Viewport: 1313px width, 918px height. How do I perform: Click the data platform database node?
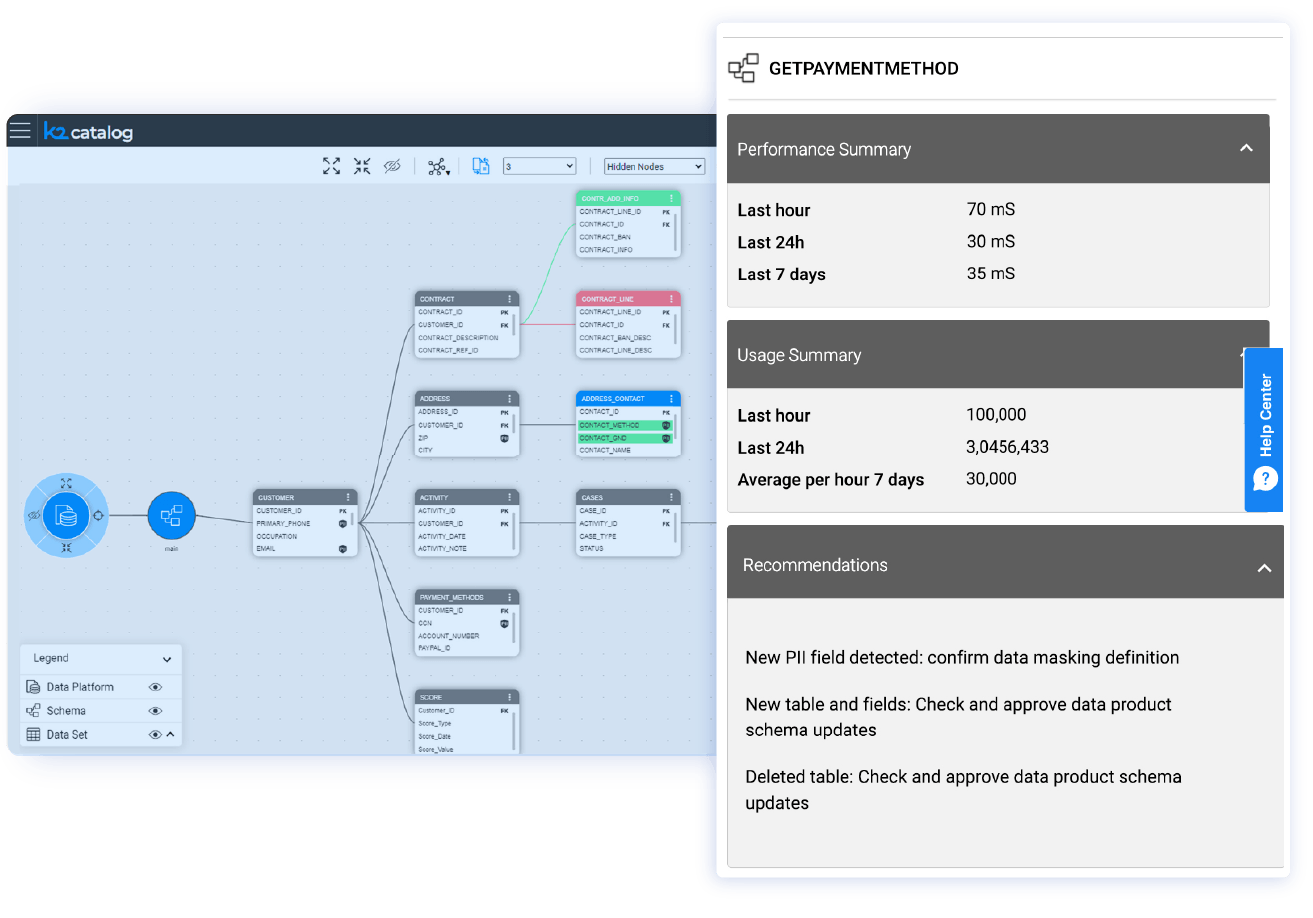(66, 516)
